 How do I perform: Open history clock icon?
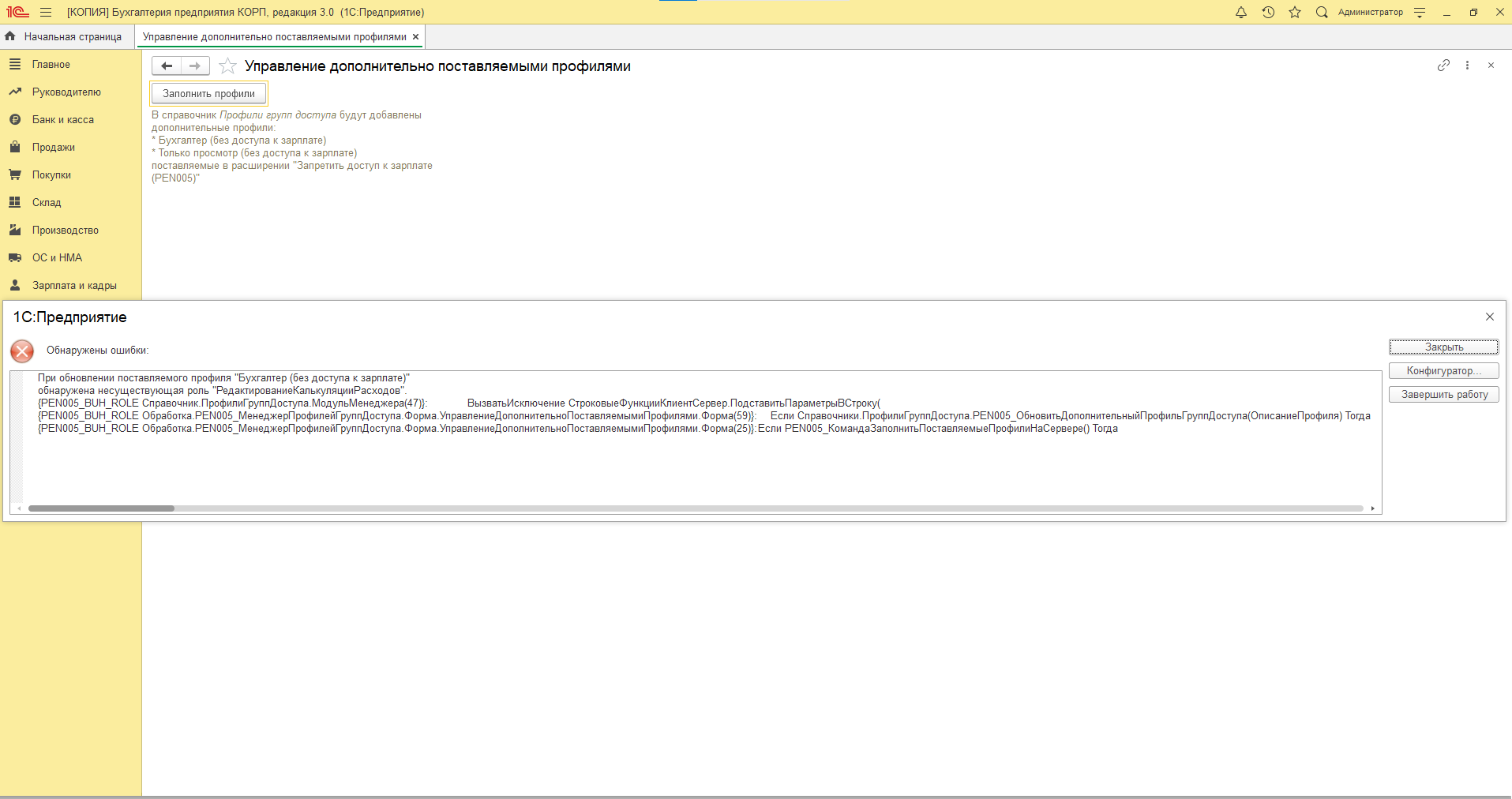point(1268,12)
